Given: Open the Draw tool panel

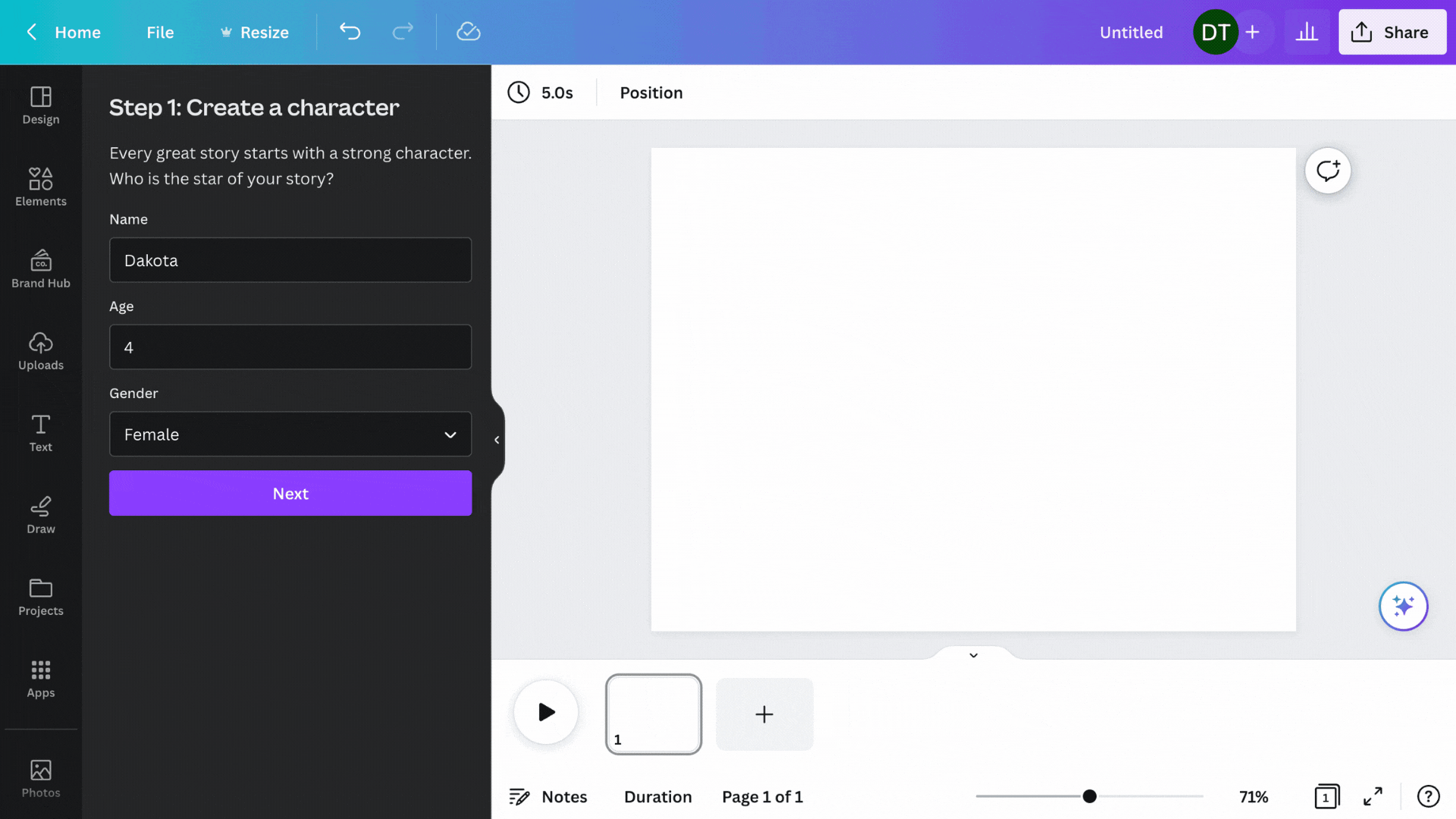Looking at the screenshot, I should (x=41, y=515).
